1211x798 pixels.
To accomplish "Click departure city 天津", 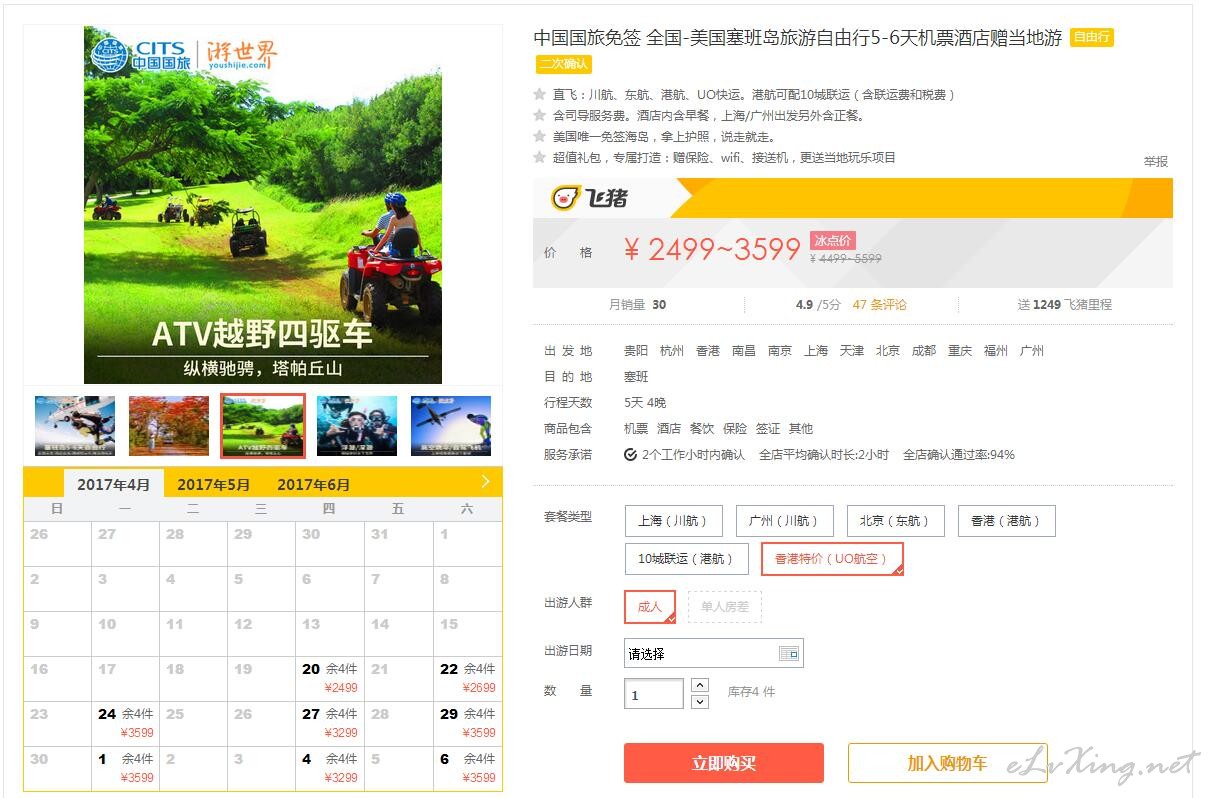I will click(852, 351).
